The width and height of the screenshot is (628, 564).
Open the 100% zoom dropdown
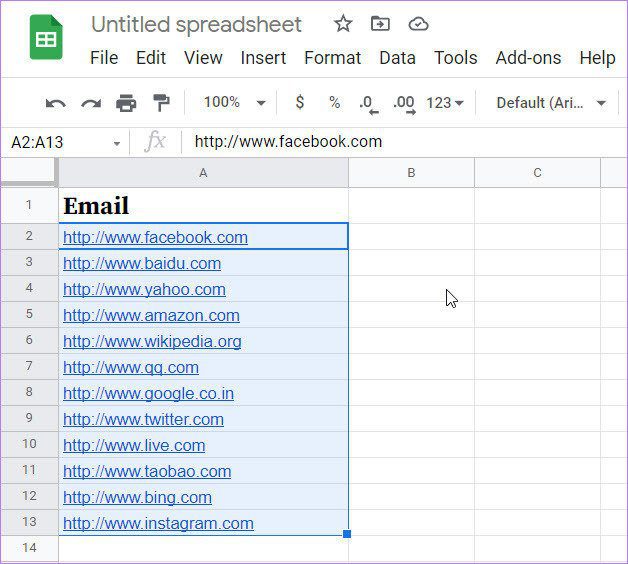[233, 103]
